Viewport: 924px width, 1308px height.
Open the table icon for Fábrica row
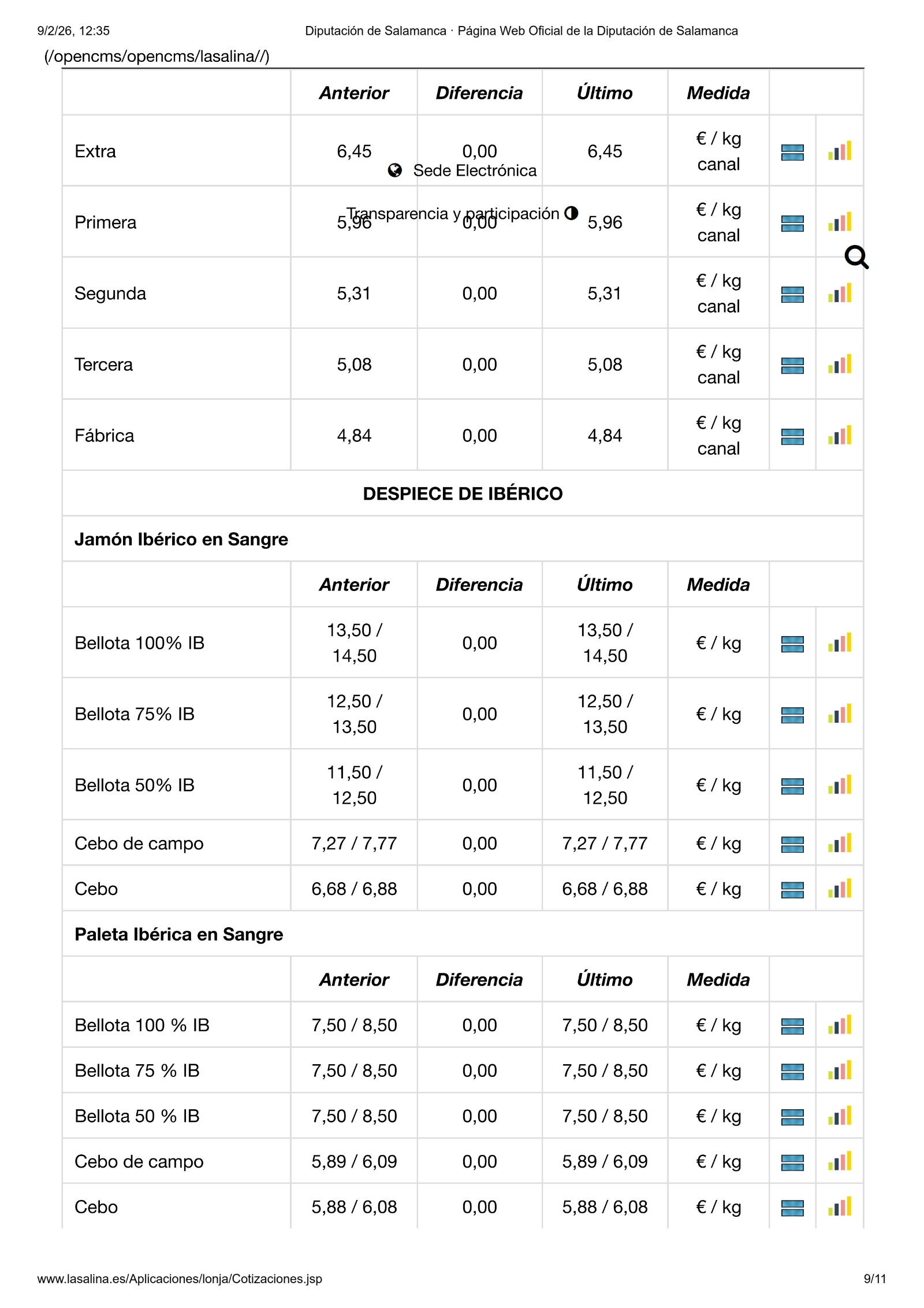coord(792,436)
